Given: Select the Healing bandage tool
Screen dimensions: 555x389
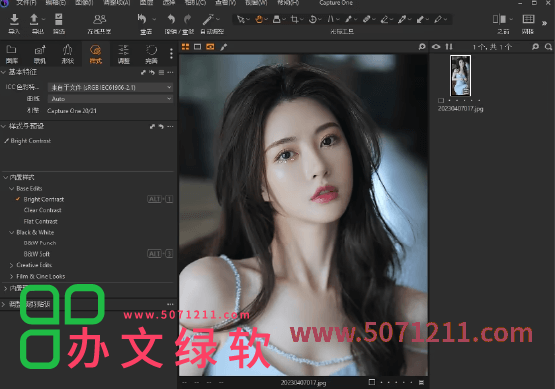Looking at the screenshot, I should click(x=367, y=19).
